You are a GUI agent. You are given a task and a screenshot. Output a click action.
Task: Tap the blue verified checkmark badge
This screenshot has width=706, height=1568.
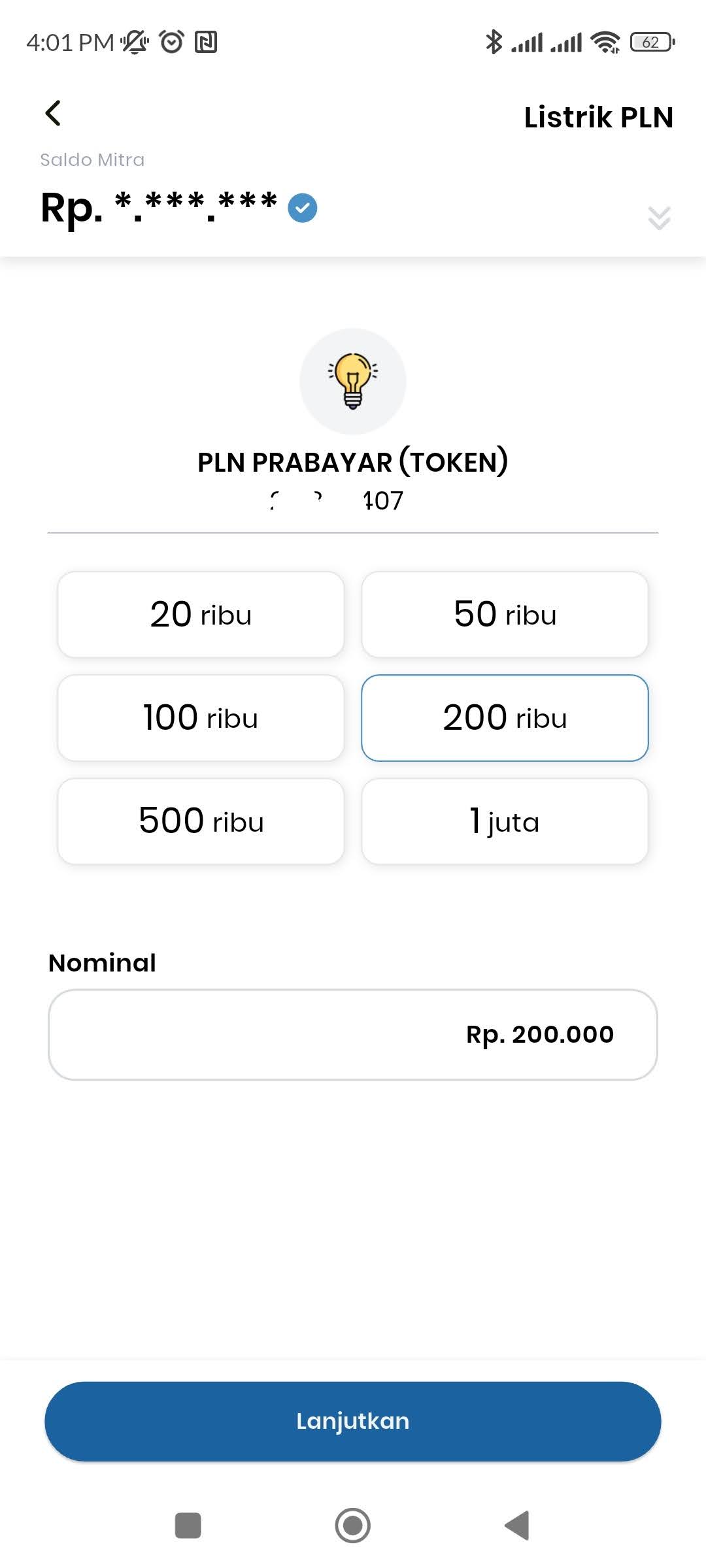pyautogui.click(x=303, y=208)
